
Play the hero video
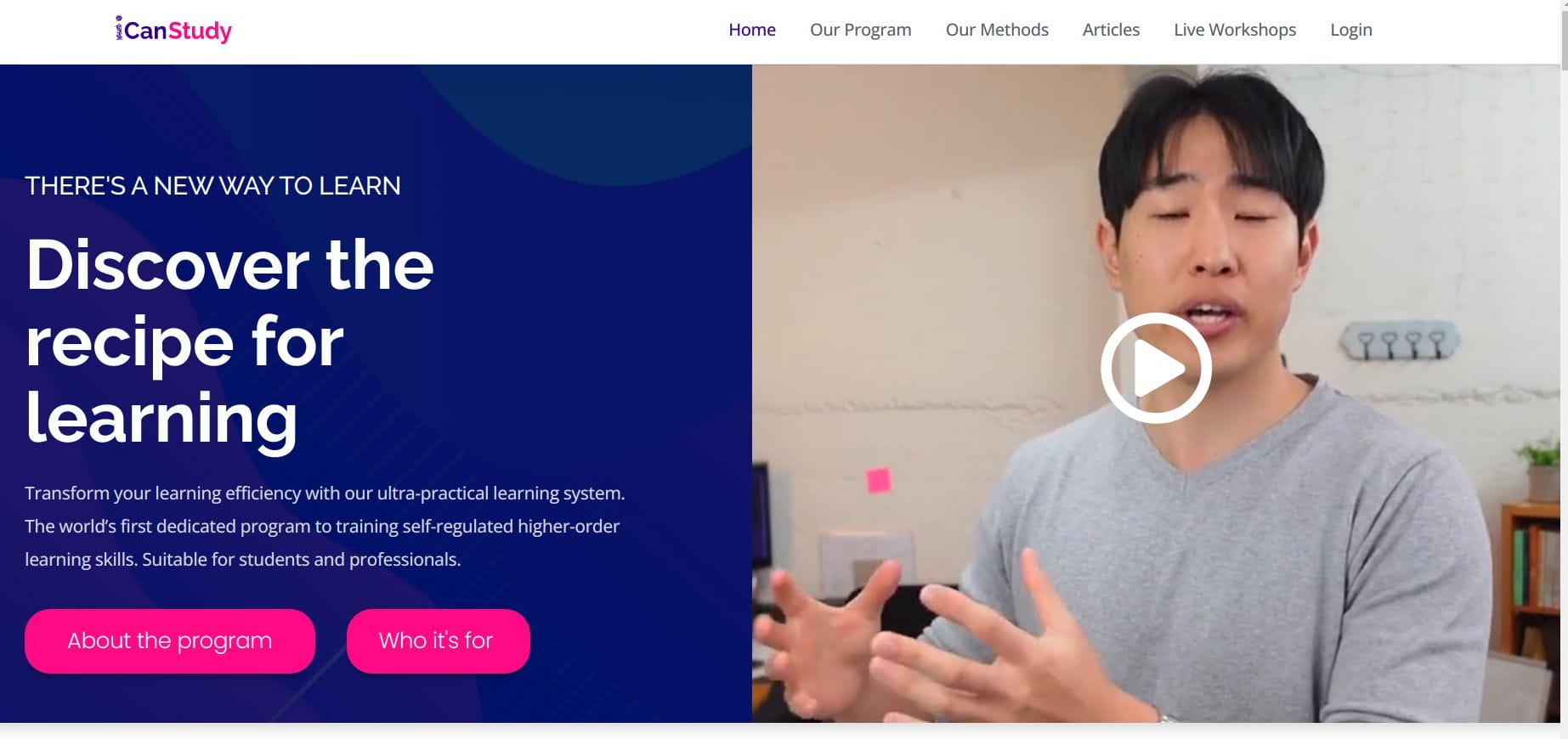click(1156, 368)
